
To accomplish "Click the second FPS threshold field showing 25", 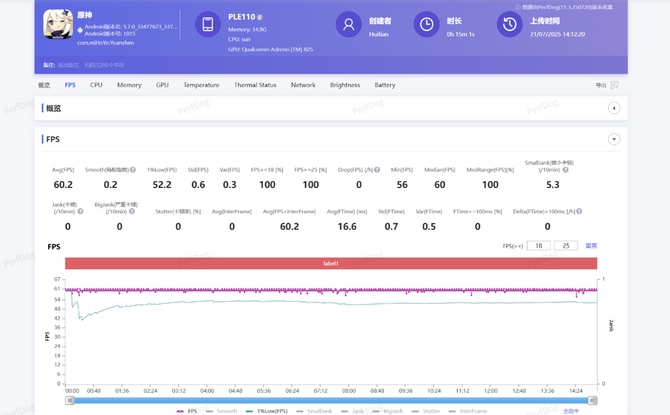I will [x=566, y=245].
